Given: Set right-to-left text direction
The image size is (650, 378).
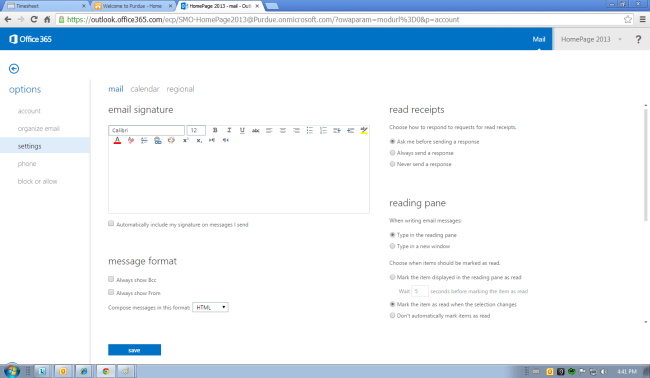Looking at the screenshot, I should (226, 141).
